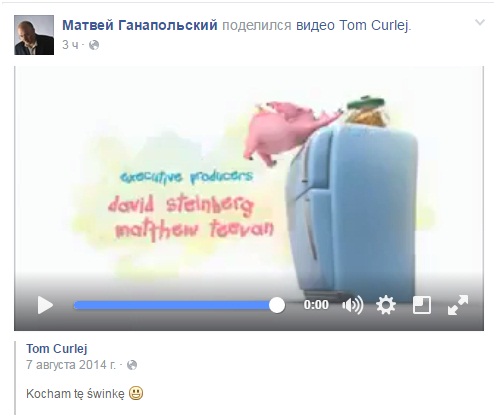498x417 pixels.
Task: Open Матвей Ганапольский profile link
Action: [x=140, y=25]
